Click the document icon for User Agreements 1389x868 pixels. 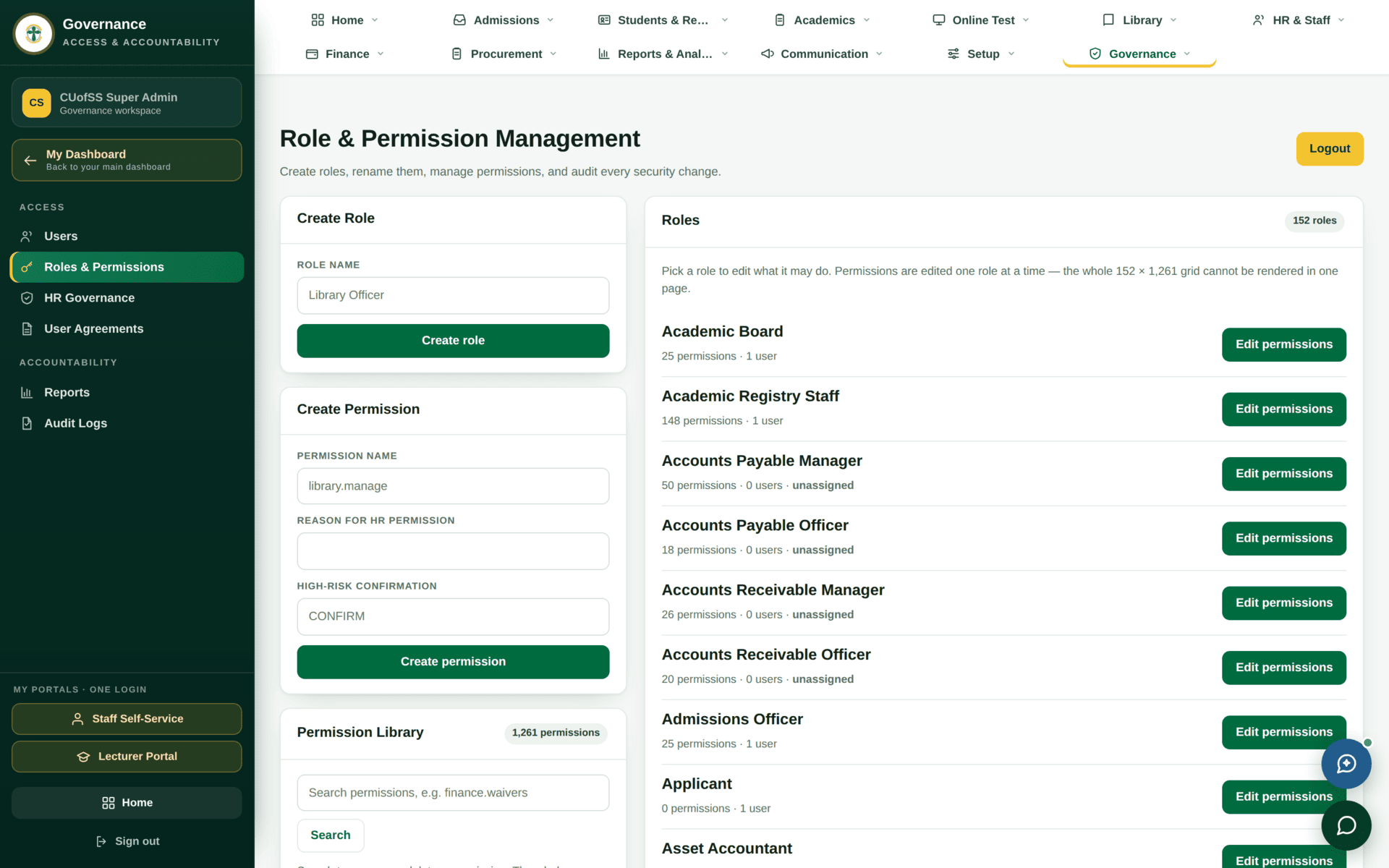pyautogui.click(x=27, y=329)
